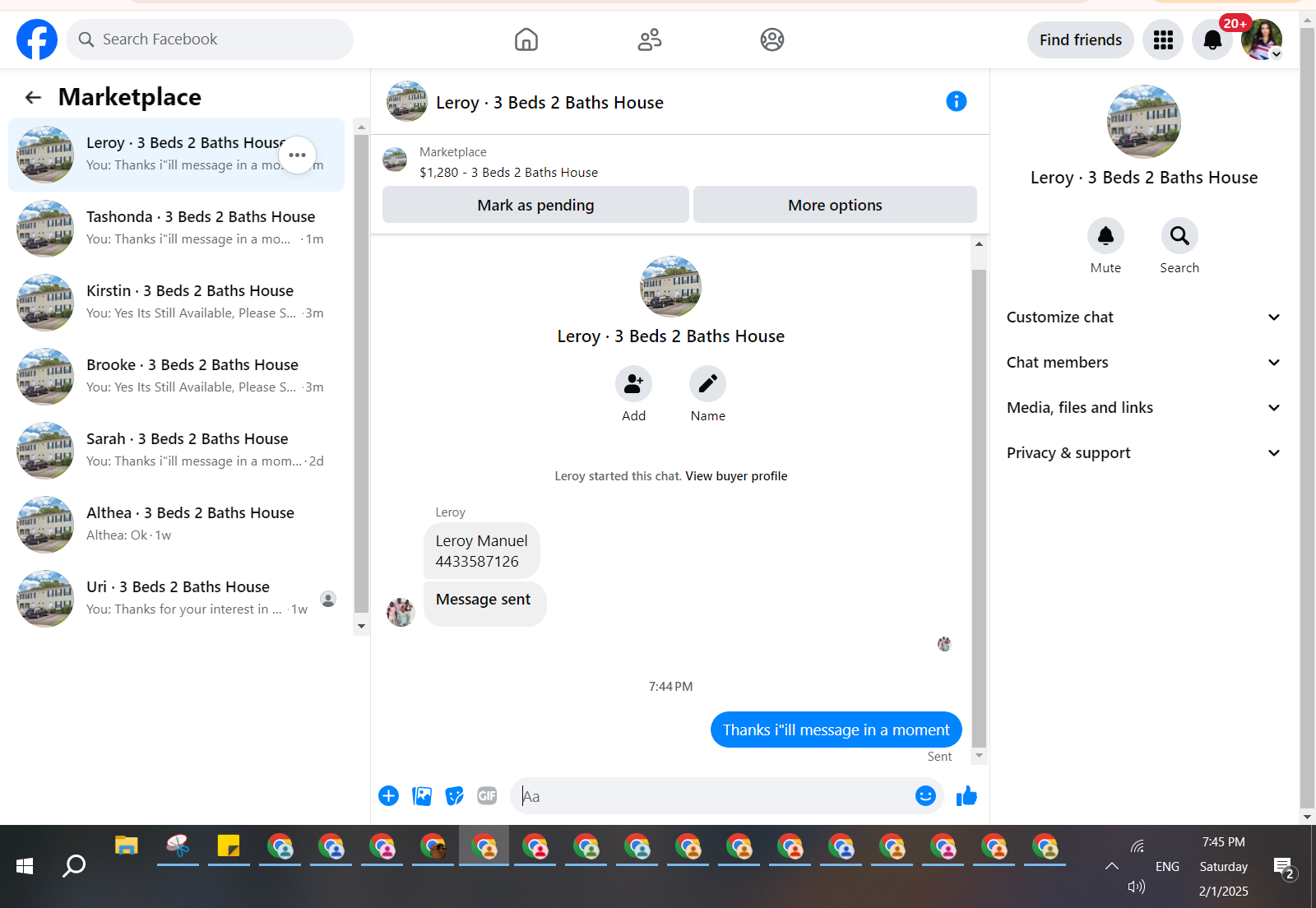The height and width of the screenshot is (908, 1316).
Task: Click the large house photo in right panel
Action: pos(1144,122)
